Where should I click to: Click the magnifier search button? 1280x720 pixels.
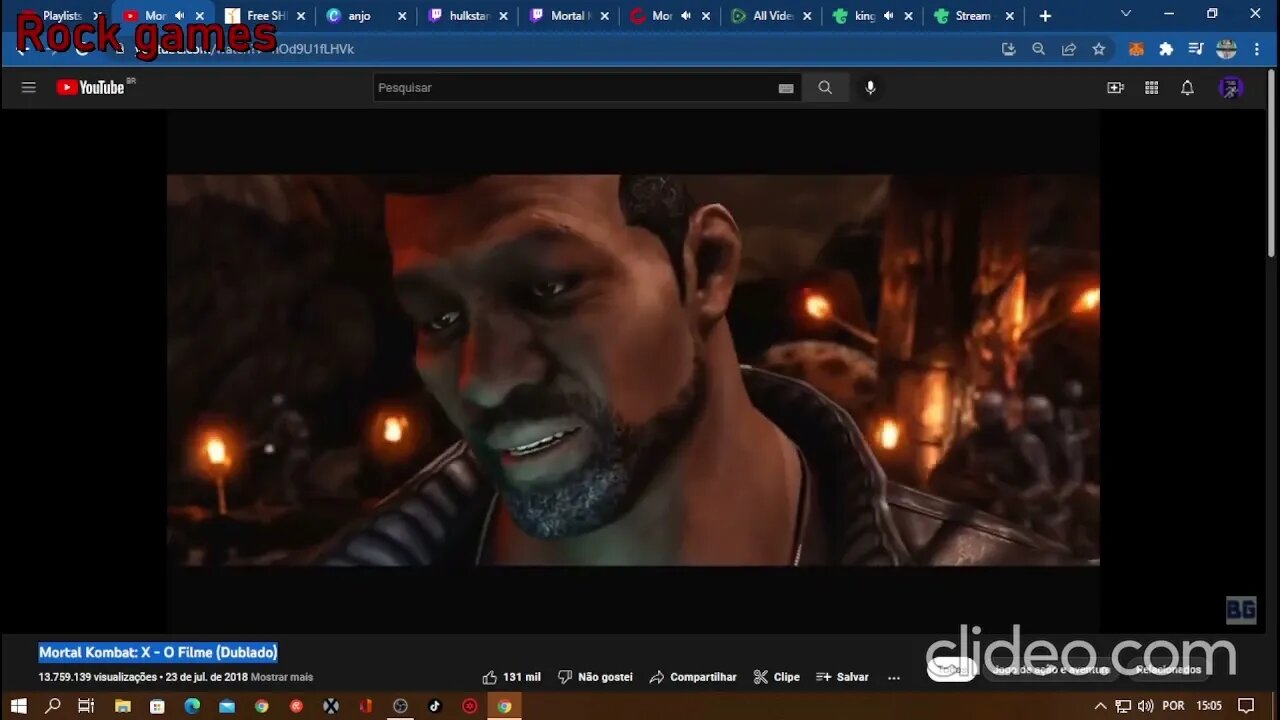(825, 88)
